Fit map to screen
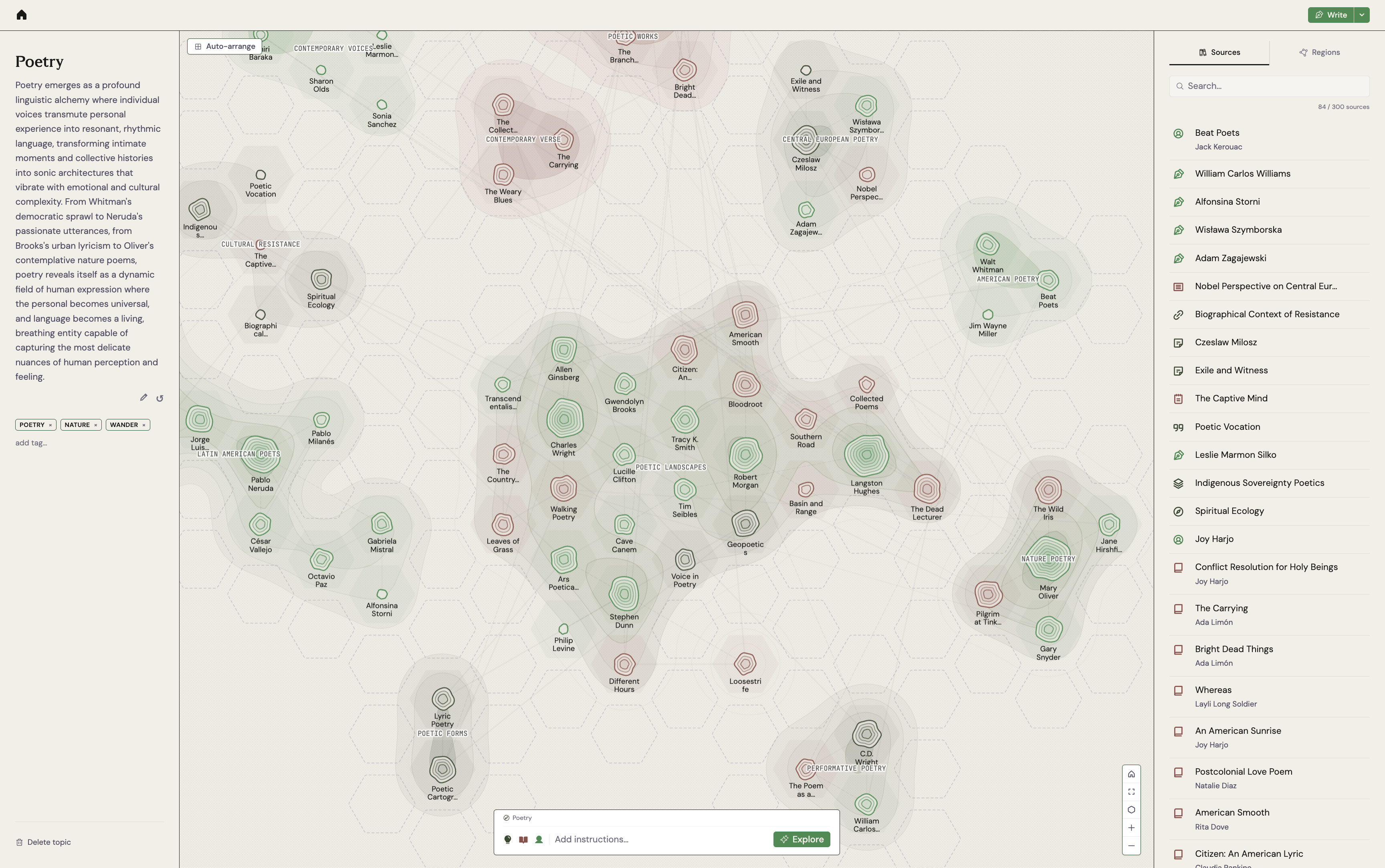 [x=1131, y=791]
